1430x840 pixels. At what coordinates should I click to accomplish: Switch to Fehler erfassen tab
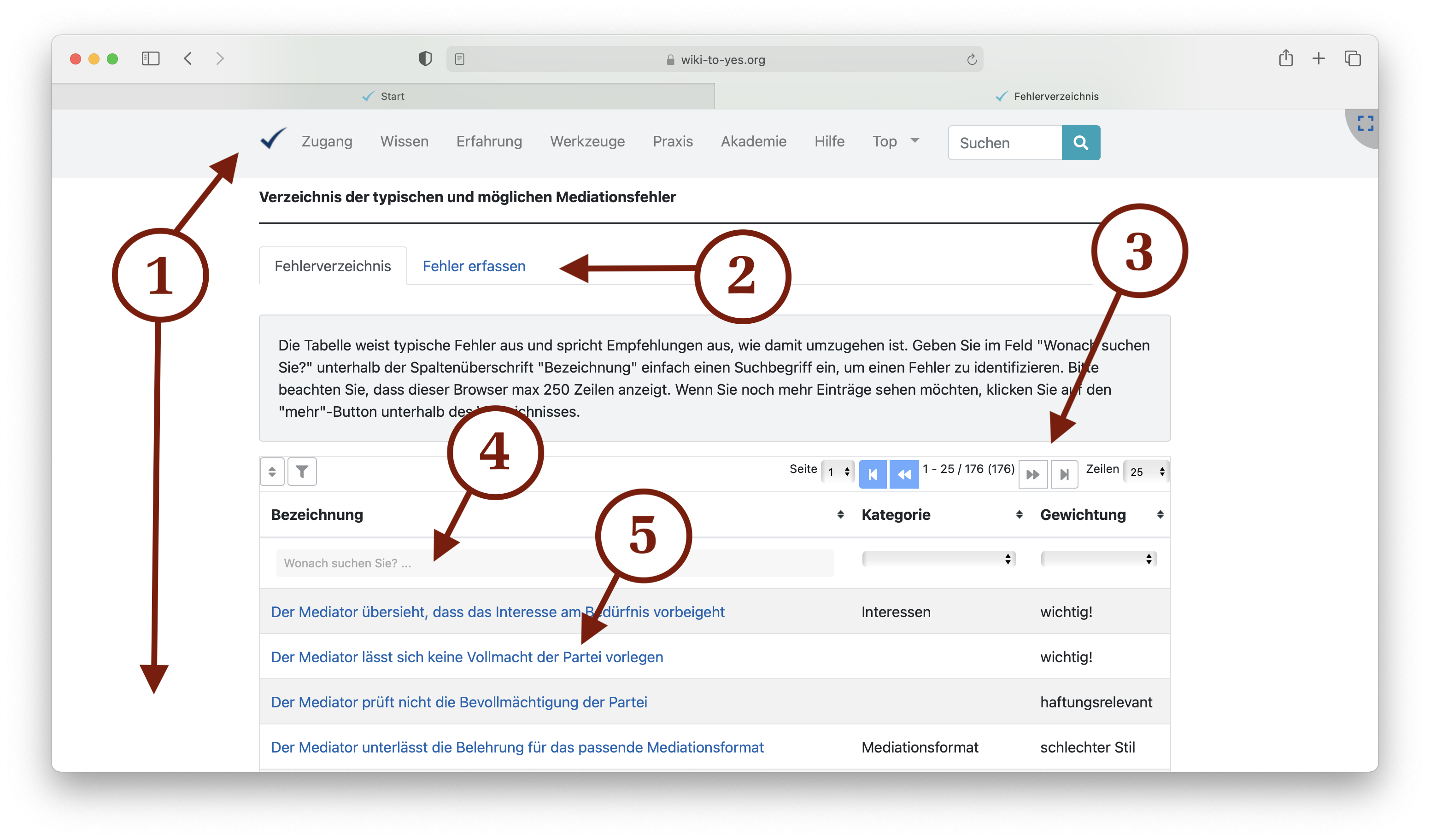(x=474, y=266)
